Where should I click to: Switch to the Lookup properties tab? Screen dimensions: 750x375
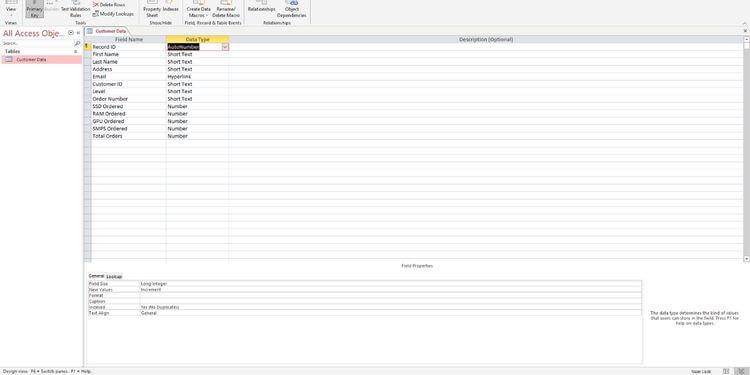tap(114, 276)
